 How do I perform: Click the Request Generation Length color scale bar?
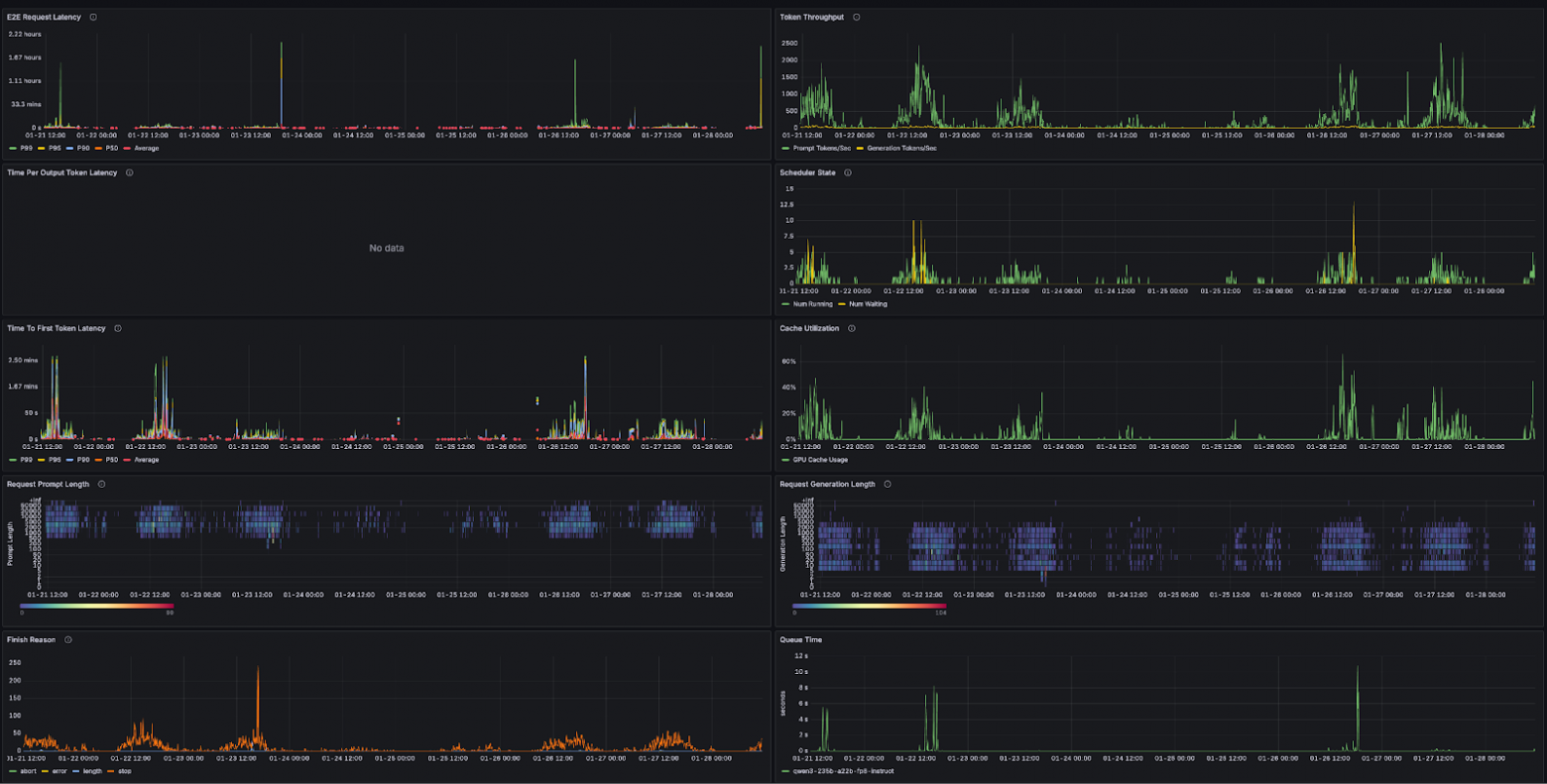pyautogui.click(x=870, y=605)
